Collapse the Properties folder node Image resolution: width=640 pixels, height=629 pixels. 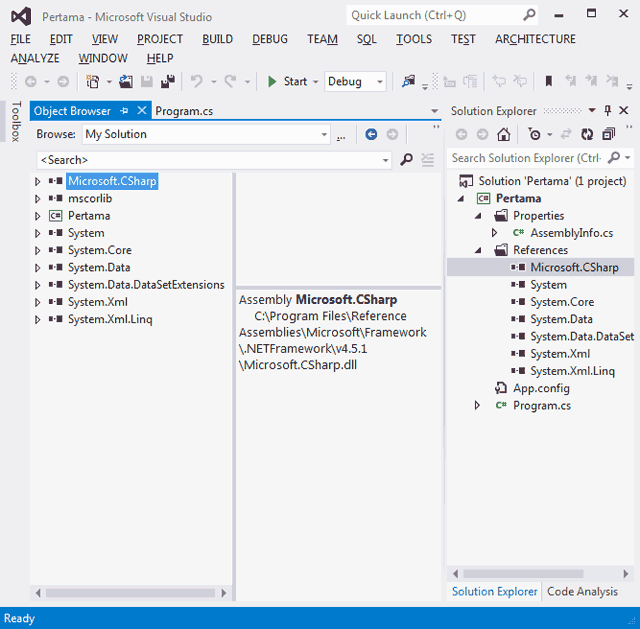click(478, 216)
